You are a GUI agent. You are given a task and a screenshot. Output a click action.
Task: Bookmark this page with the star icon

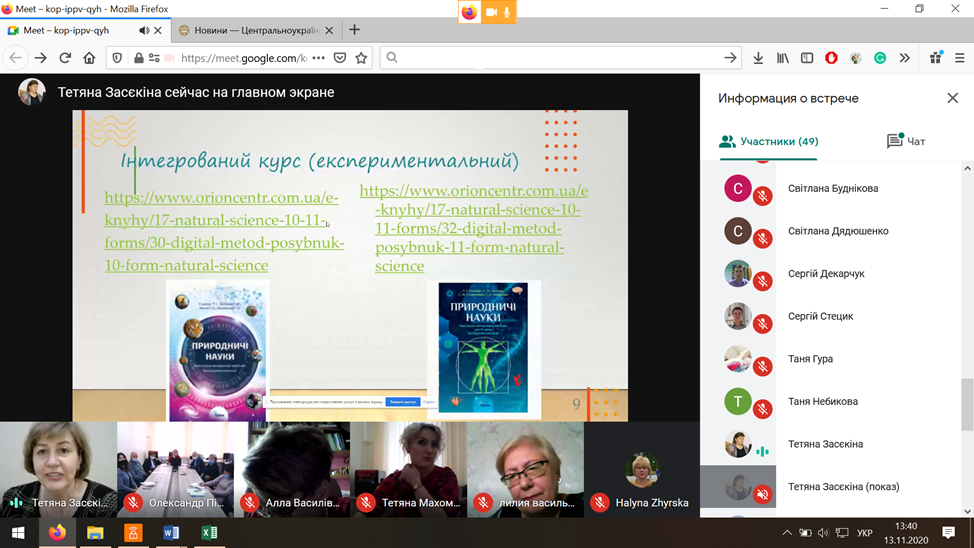coord(361,58)
